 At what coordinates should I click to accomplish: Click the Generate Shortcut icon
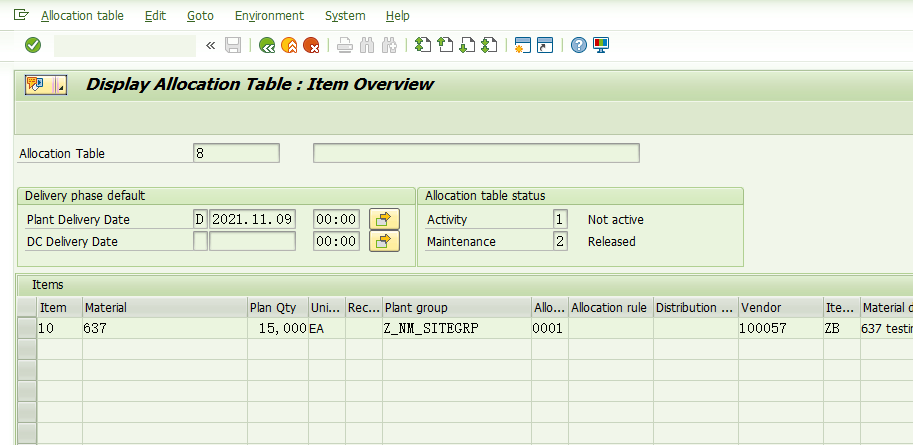pyautogui.click(x=545, y=45)
